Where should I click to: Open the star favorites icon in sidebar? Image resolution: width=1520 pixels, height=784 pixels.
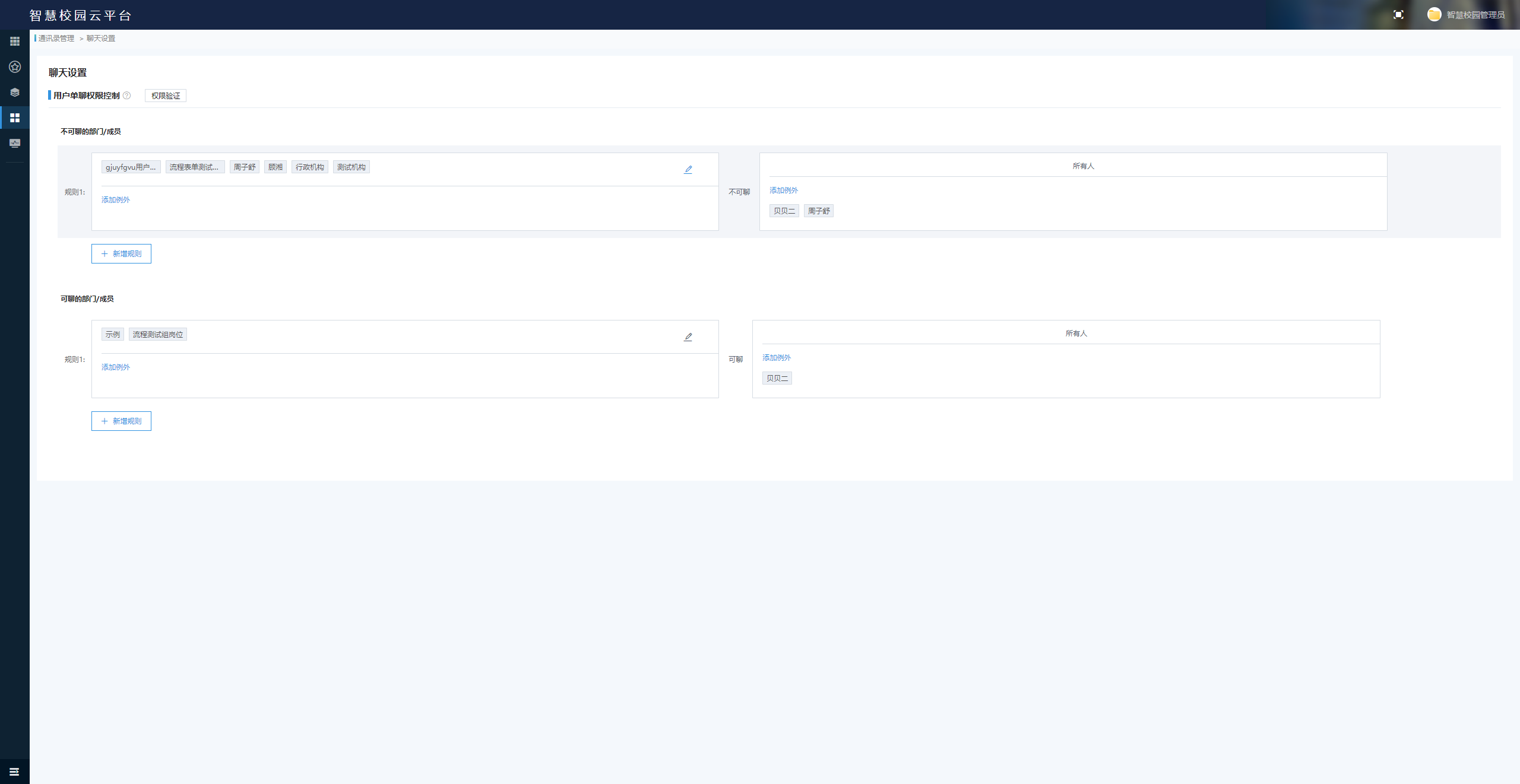(15, 66)
